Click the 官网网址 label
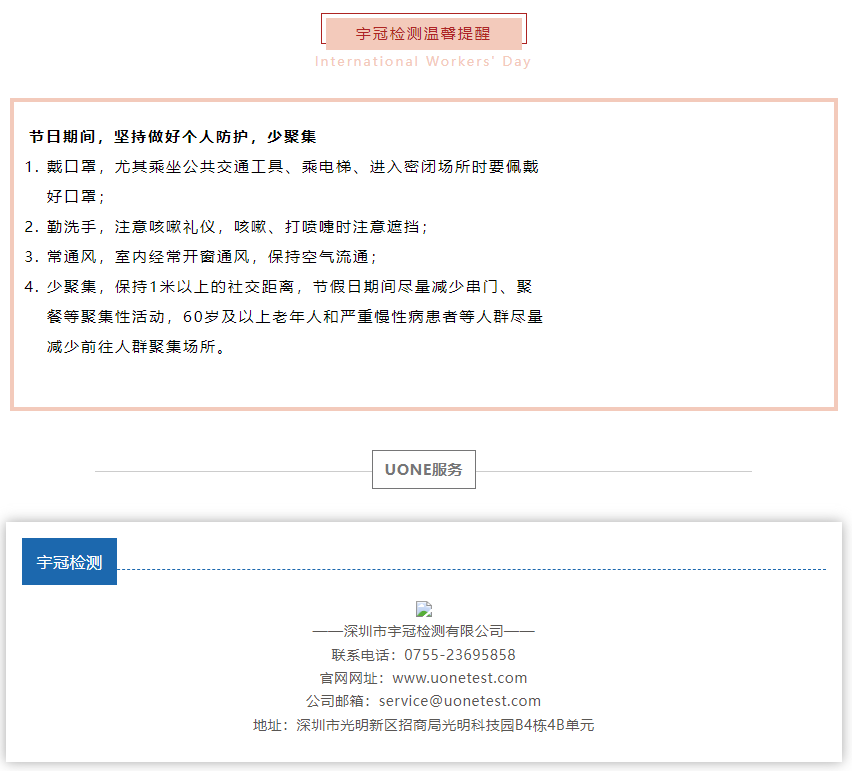 pyautogui.click(x=353, y=678)
